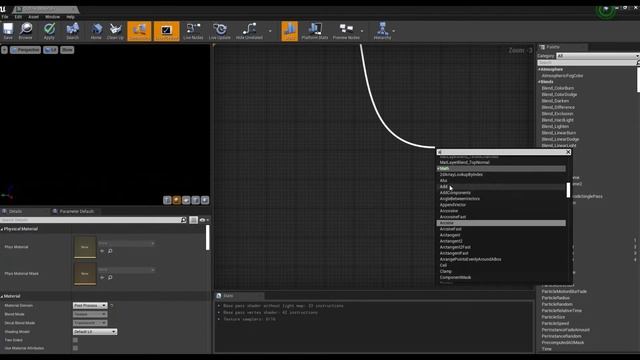Browse to Phys Material Mask asset icon

pyautogui.click(x=110, y=278)
